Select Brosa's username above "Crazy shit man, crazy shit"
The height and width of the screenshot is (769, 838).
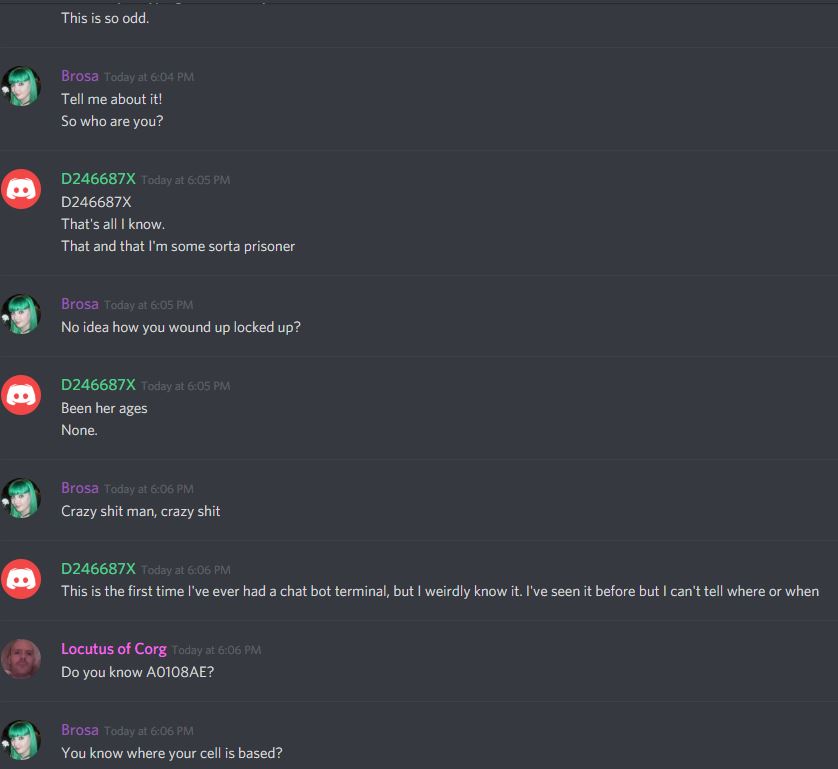pos(80,488)
